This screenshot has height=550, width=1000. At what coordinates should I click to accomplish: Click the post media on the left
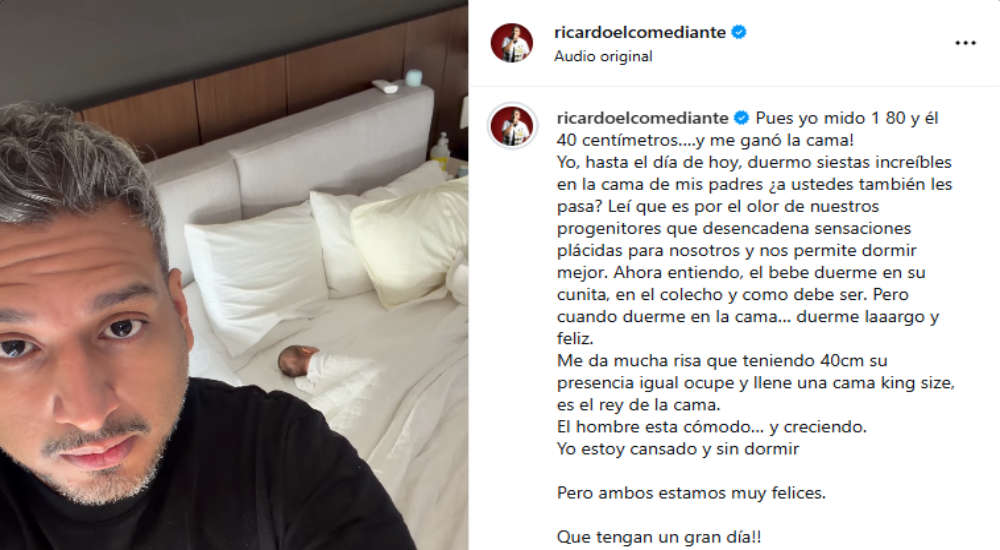[x=234, y=275]
